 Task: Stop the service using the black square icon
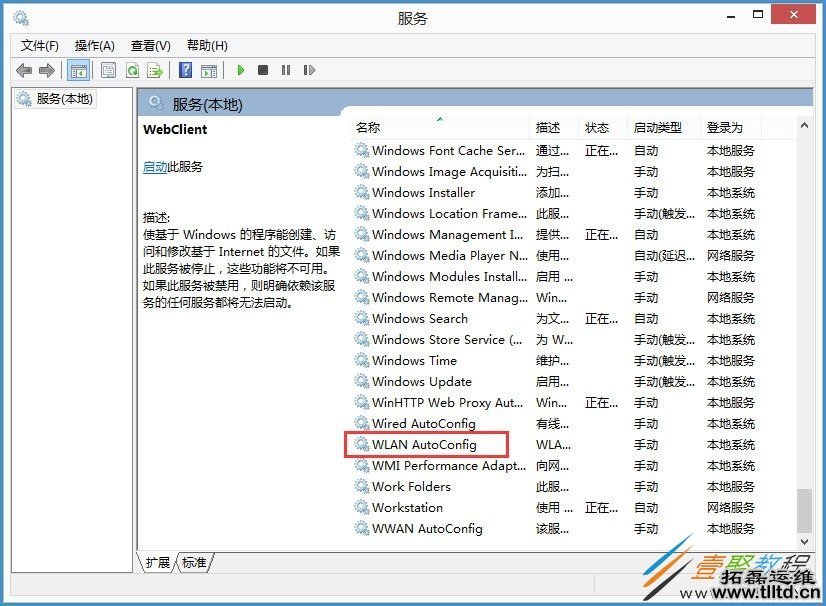click(x=264, y=70)
